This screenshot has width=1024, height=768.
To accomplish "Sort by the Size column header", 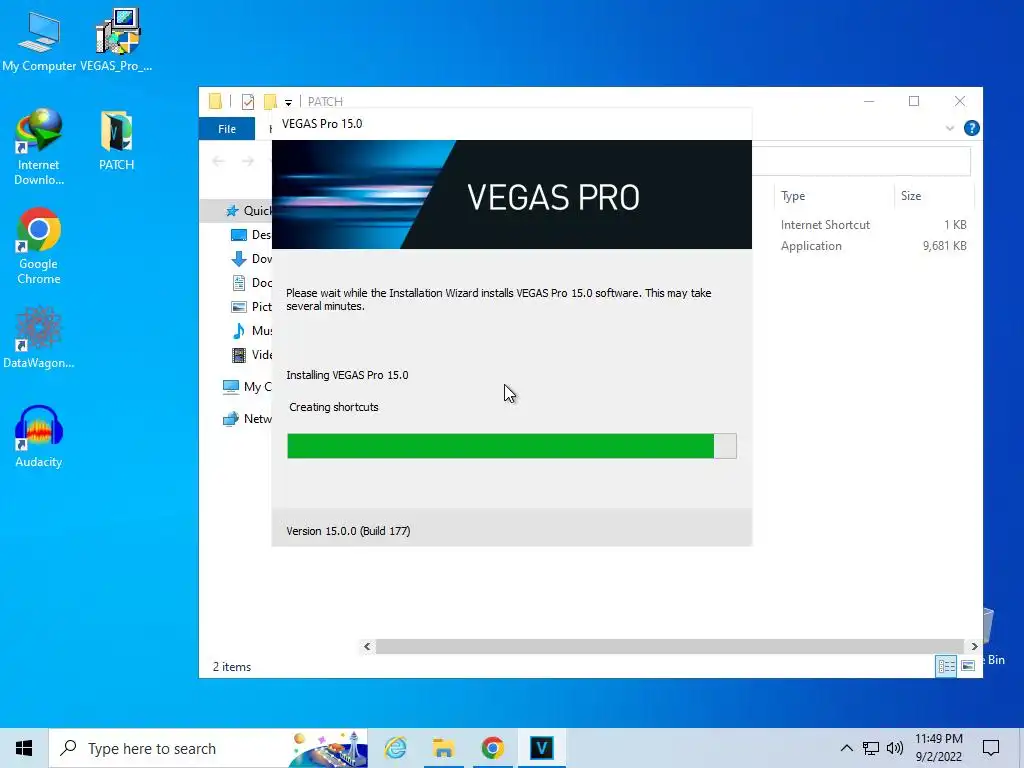I will [x=934, y=196].
